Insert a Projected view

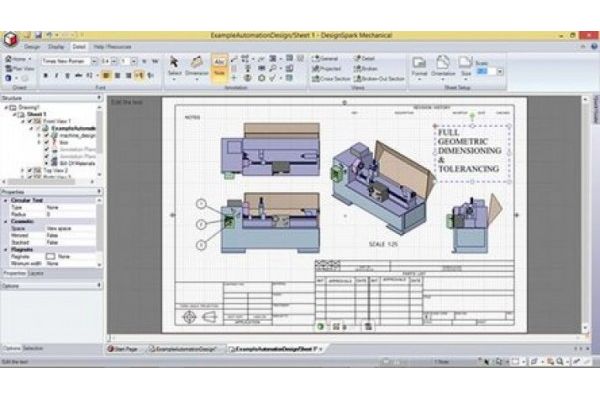(326, 69)
